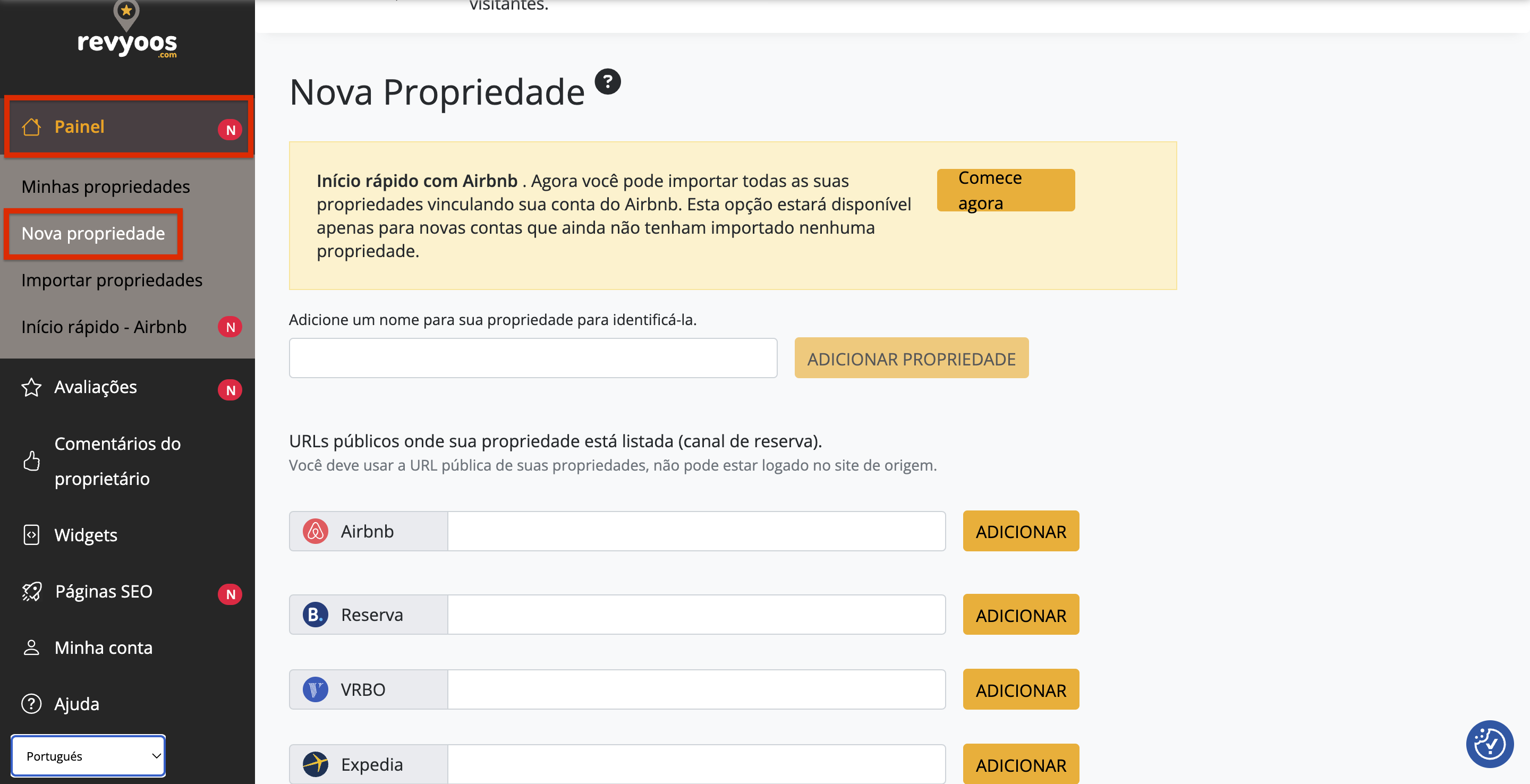The height and width of the screenshot is (784, 1530).
Task: Click the Comece agora button
Action: coord(1006,190)
